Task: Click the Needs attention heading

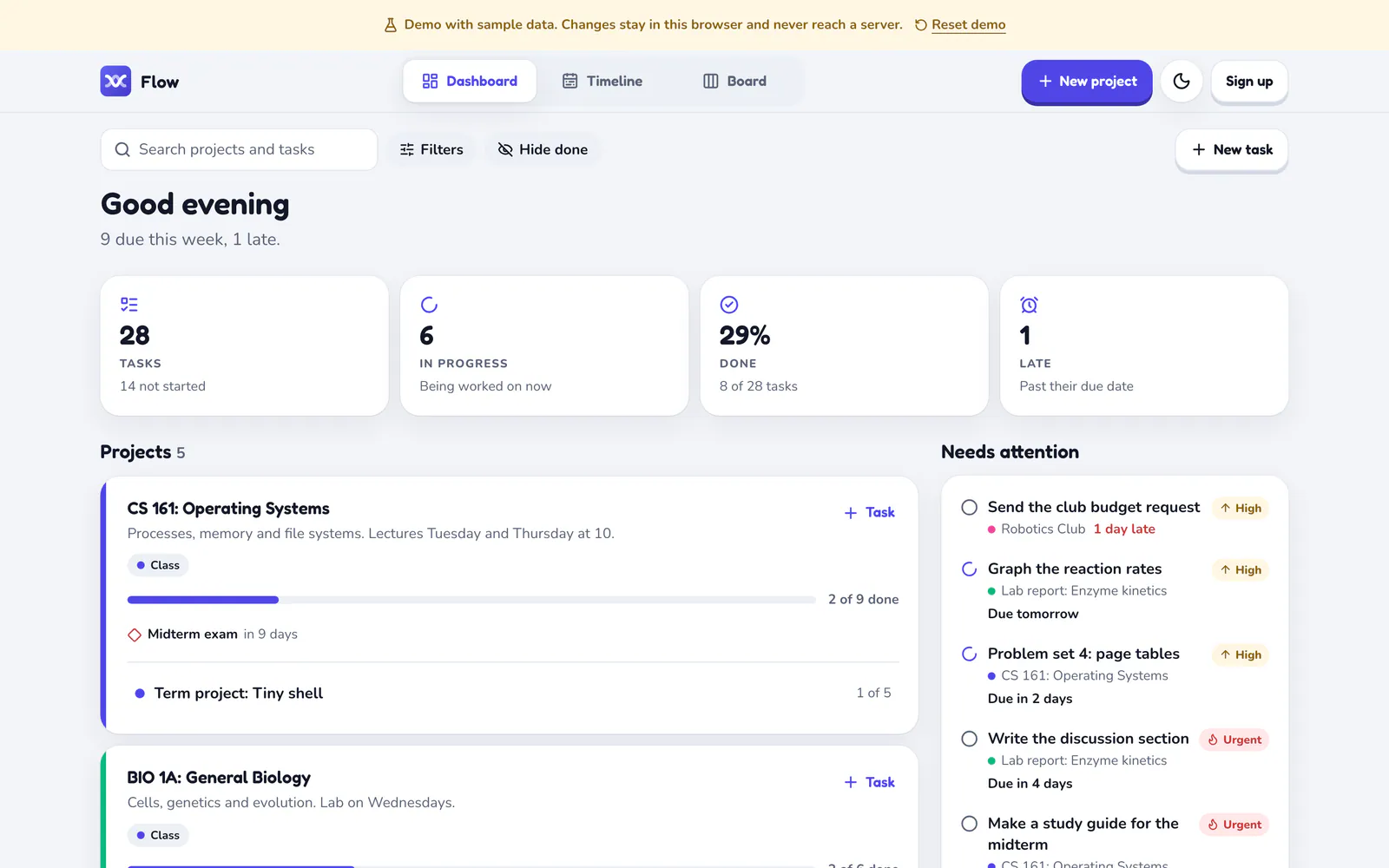Action: coord(1010,452)
